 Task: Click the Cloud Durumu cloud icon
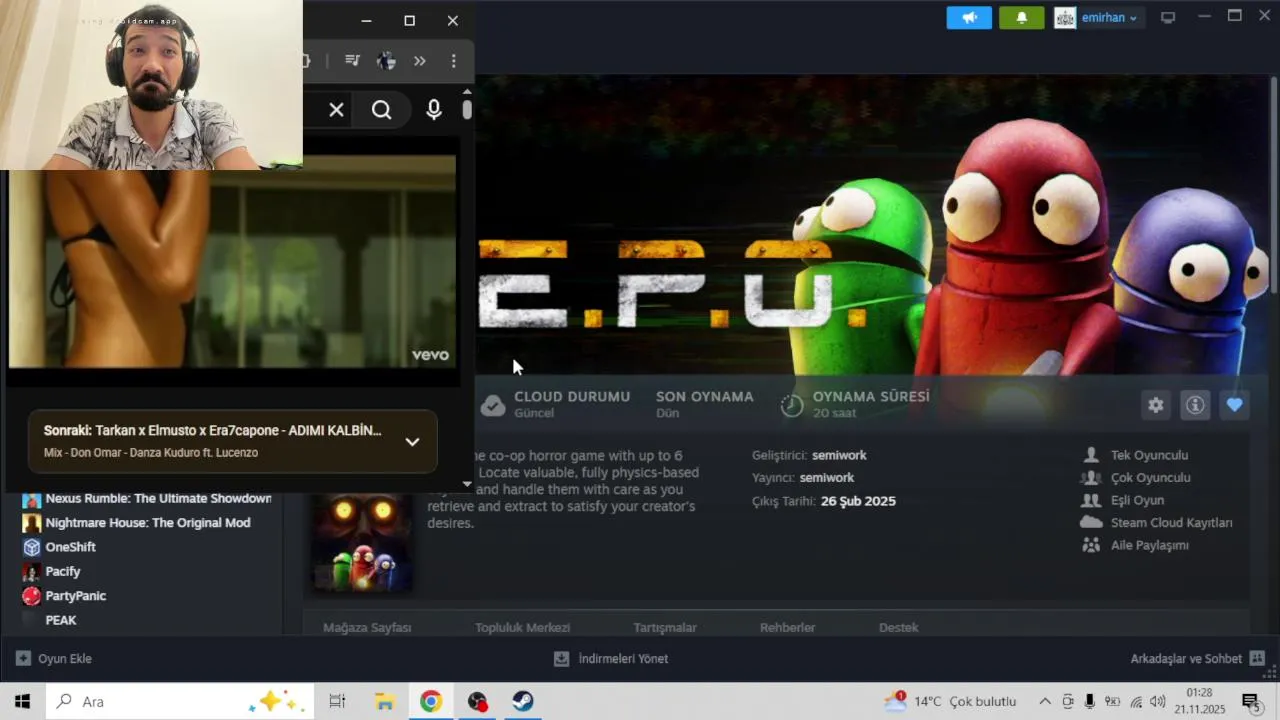click(x=493, y=405)
